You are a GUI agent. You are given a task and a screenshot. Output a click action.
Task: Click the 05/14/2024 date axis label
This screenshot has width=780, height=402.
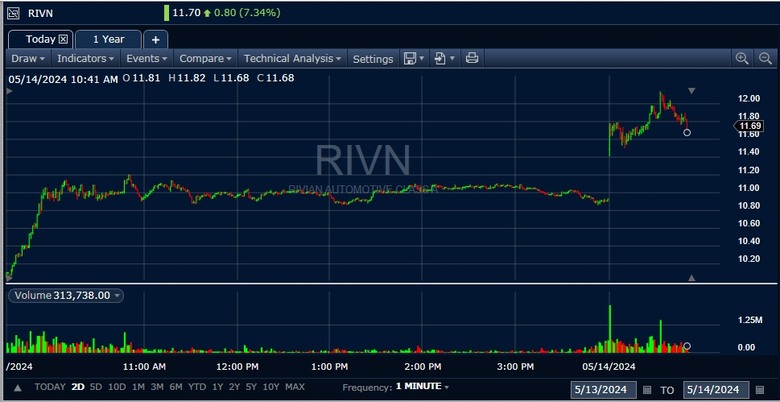coord(609,367)
